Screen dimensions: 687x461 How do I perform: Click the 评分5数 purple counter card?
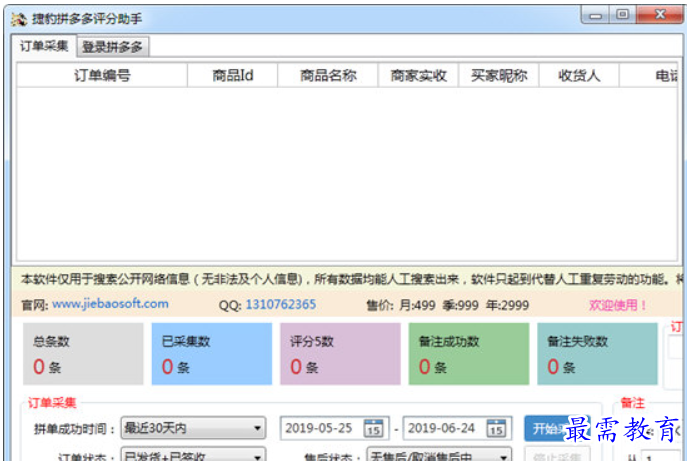pos(340,354)
